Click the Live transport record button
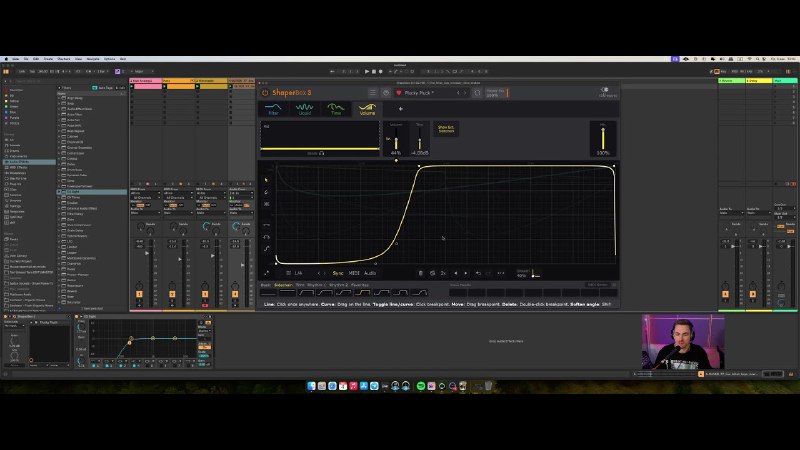Screen dimensions: 800x450 pyautogui.click(x=381, y=71)
